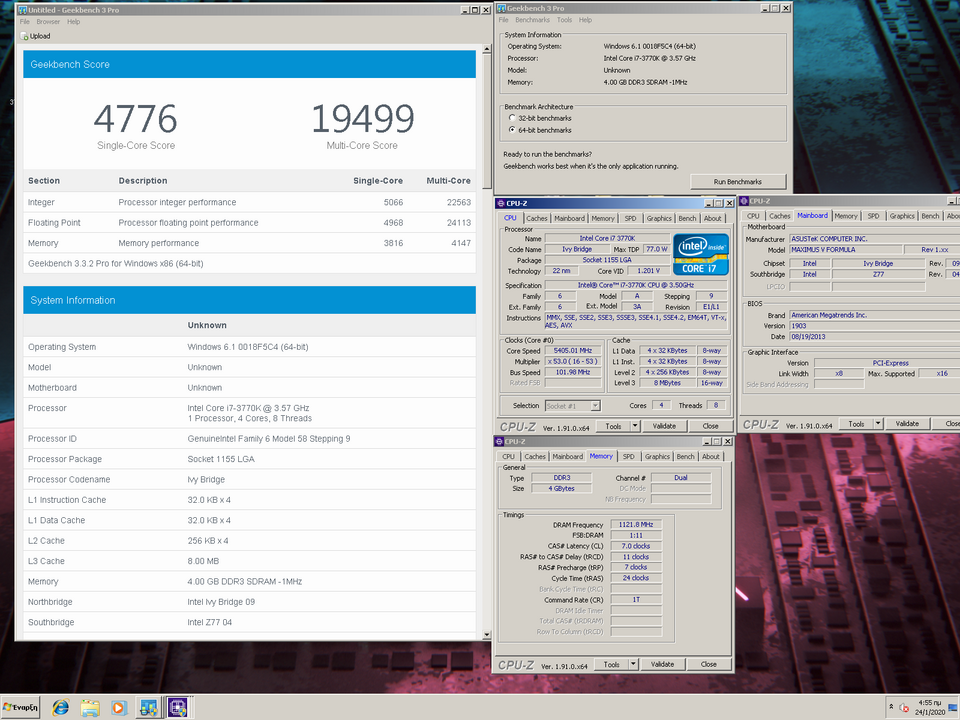Open File menu in the Untitled results window
960x720 pixels.
tap(24, 21)
